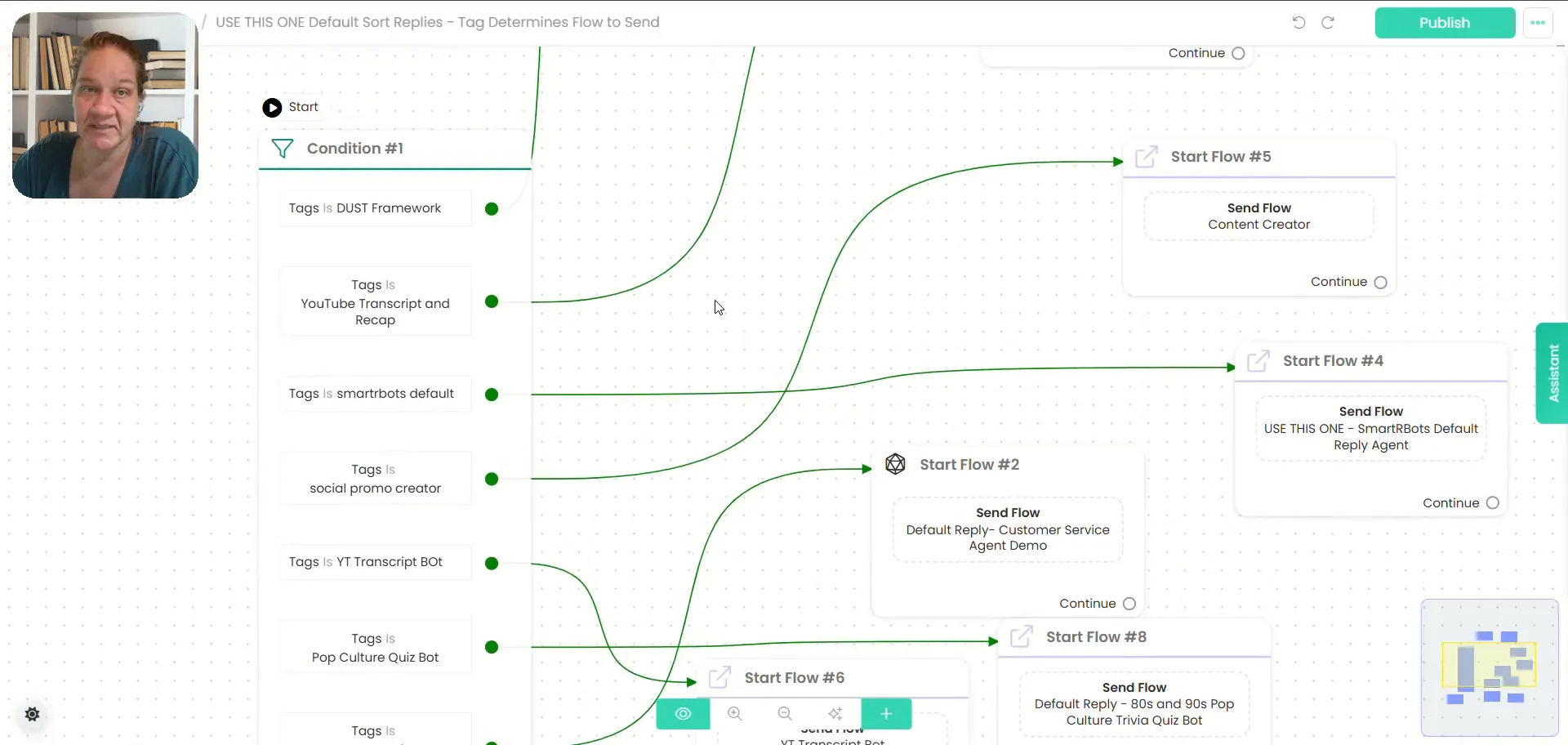Click the Start Flow #8 external link icon
Image resolution: width=1568 pixels, height=745 pixels.
click(x=1022, y=636)
